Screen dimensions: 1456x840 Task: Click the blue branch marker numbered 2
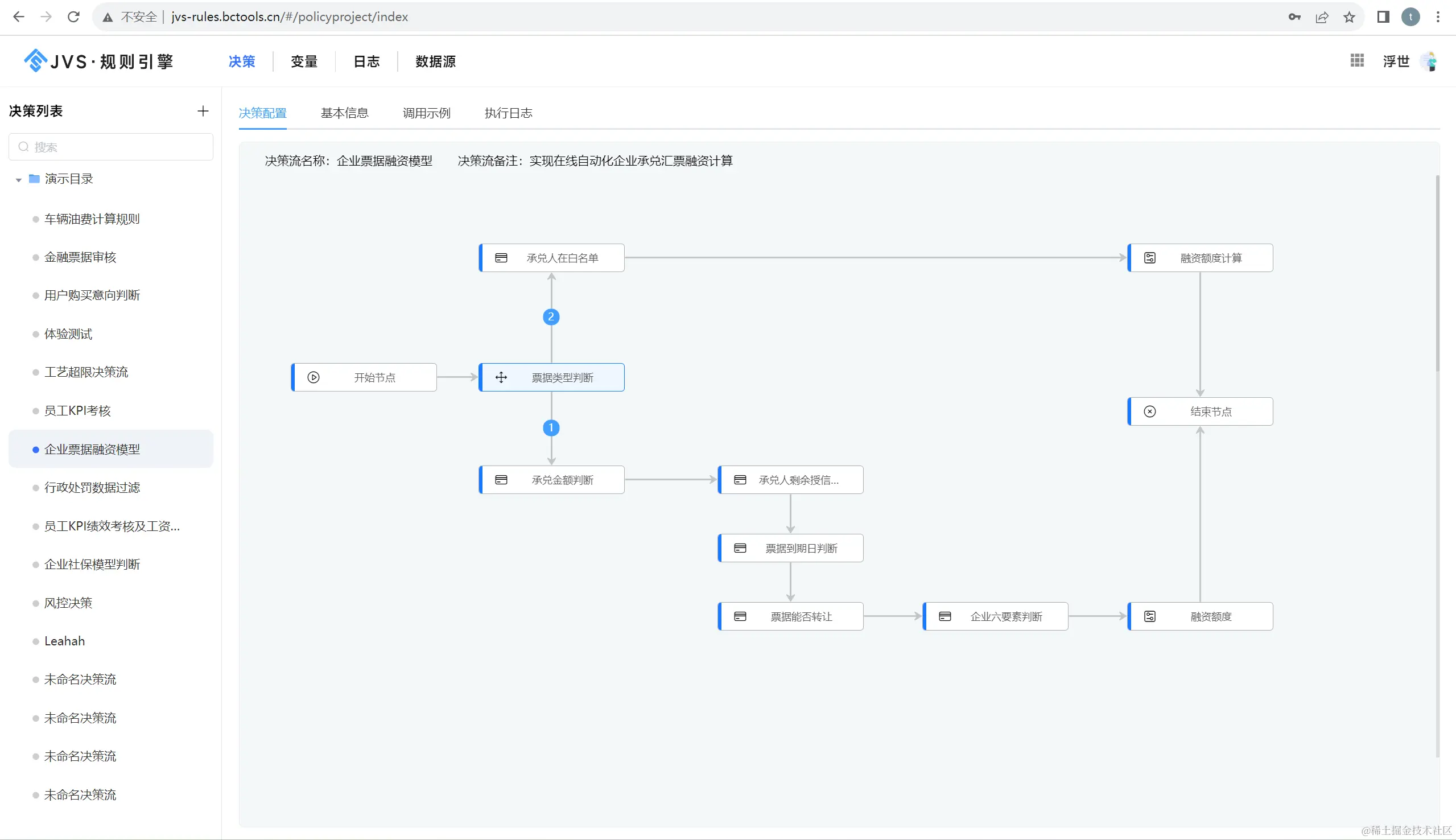[551, 317]
